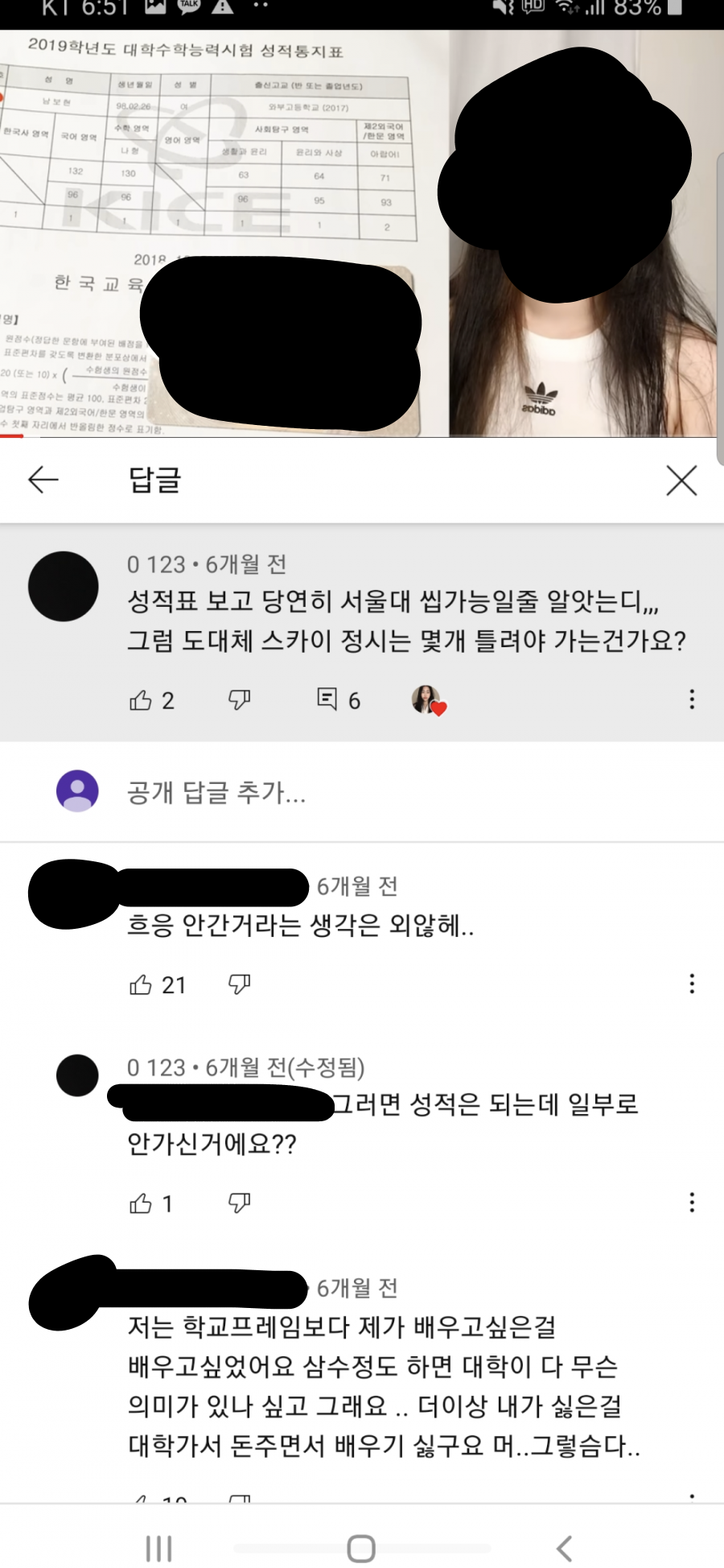Tap the Android back navigation chevron
Screen dimensions: 724x1568
(565, 1548)
